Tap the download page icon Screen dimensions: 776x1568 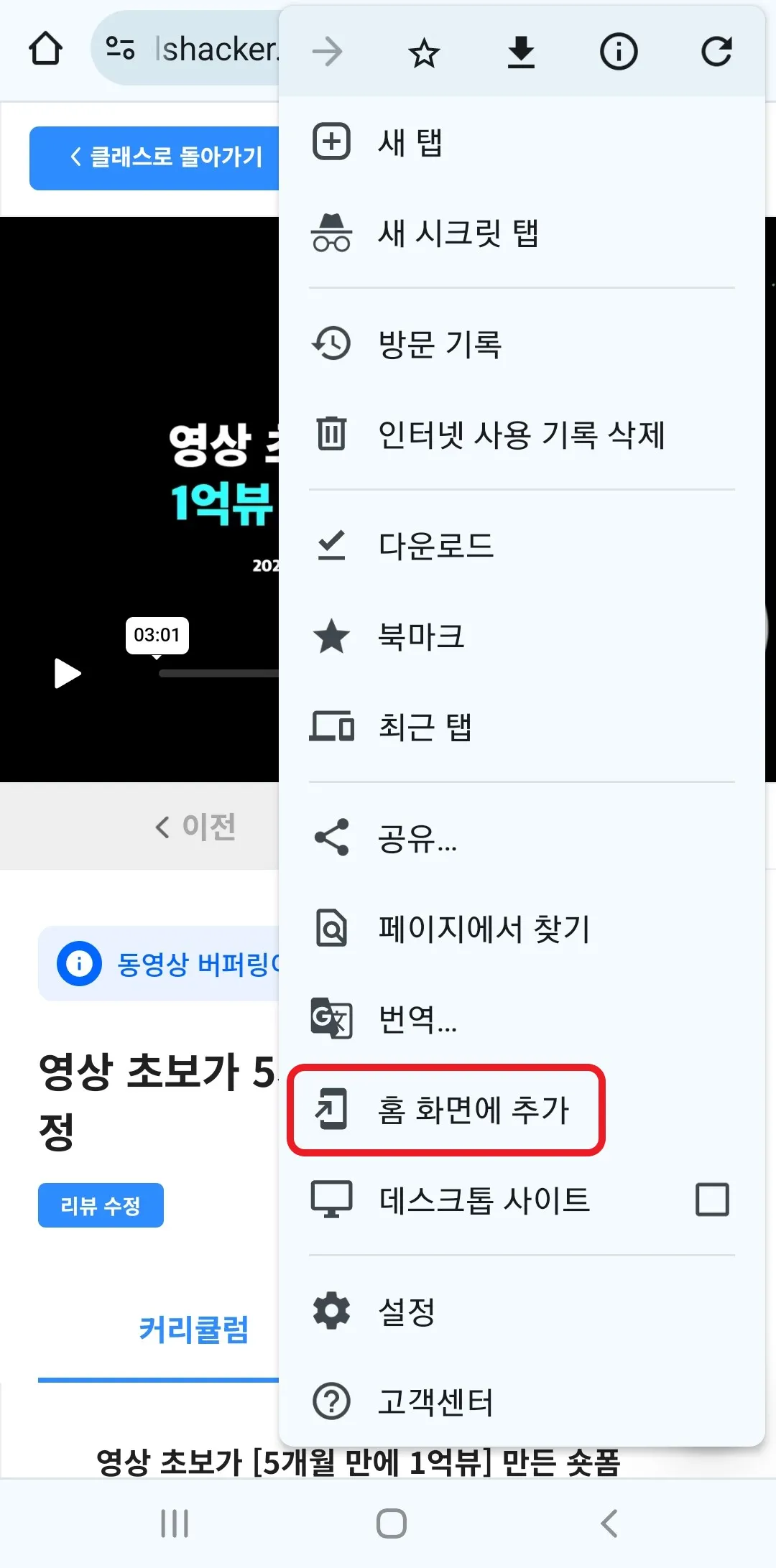pos(521,52)
